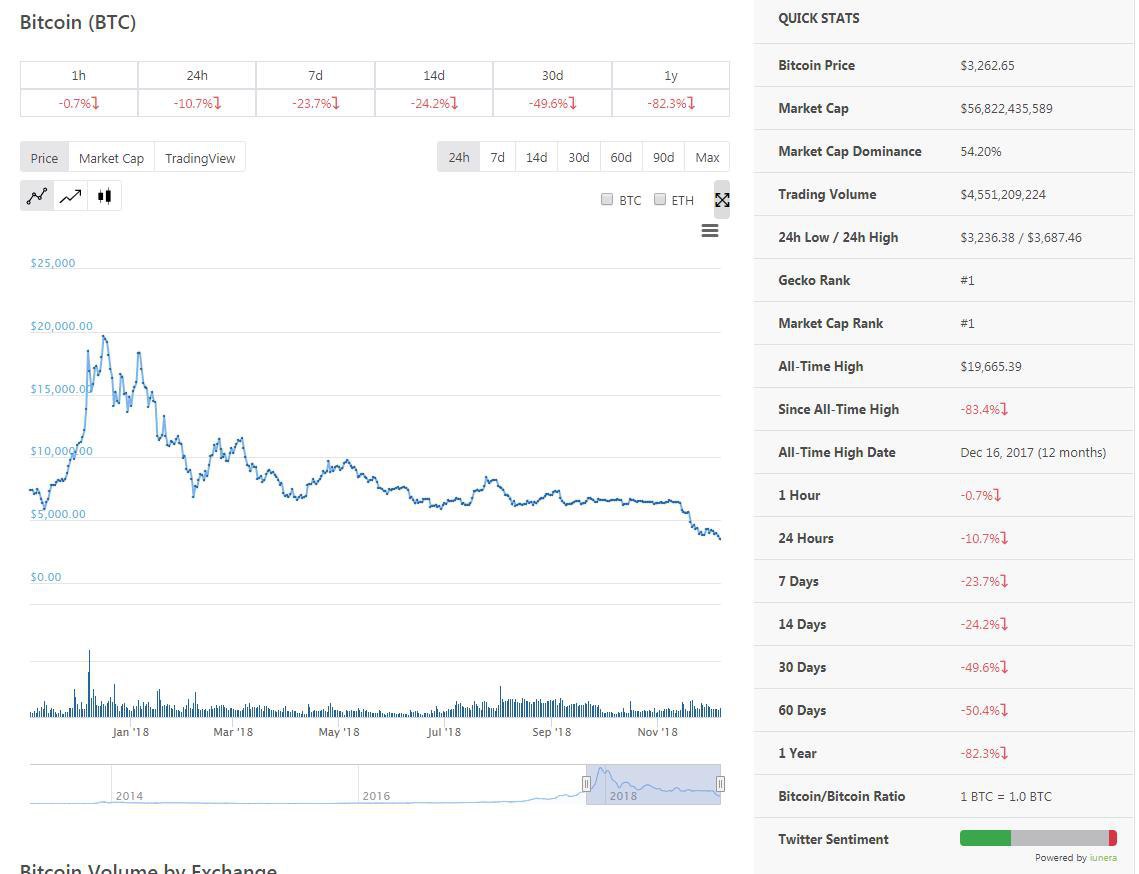Click the 24h header change value -10.7%
This screenshot has width=1139, height=874.
(197, 103)
